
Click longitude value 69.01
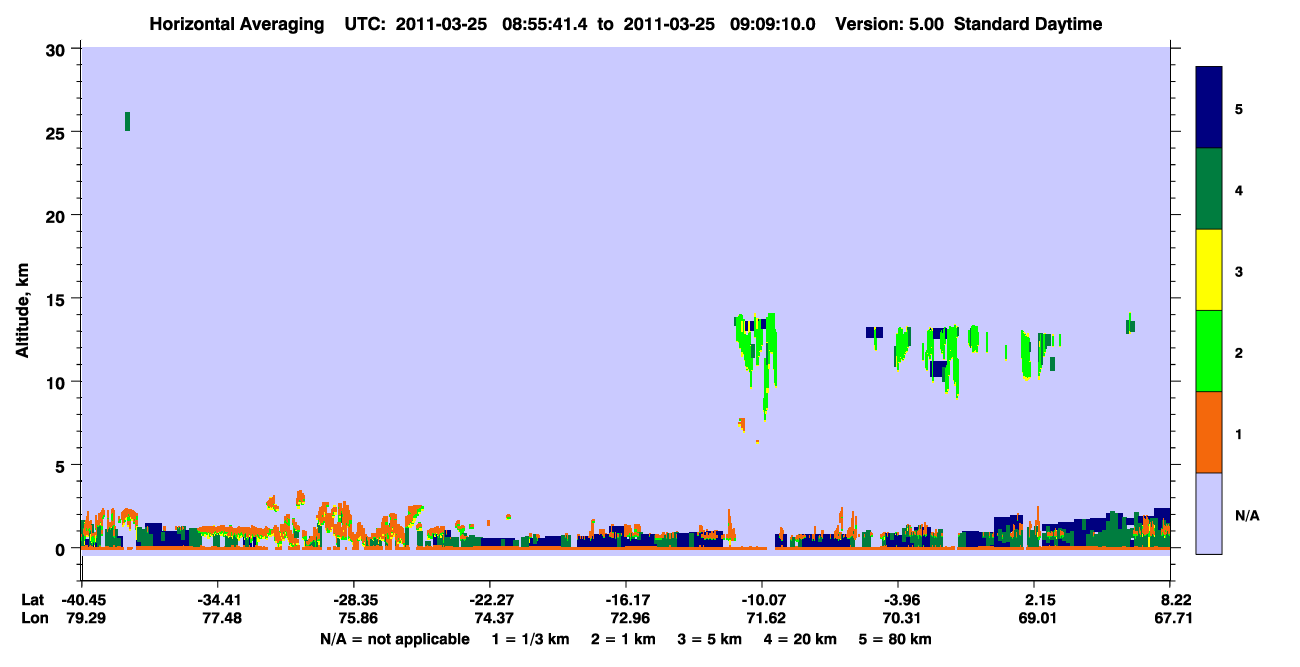click(1037, 619)
